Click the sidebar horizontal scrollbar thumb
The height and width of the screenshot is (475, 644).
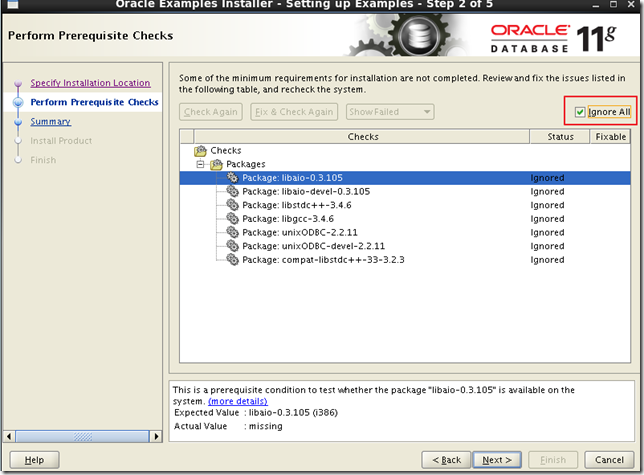pyautogui.click(x=83, y=436)
